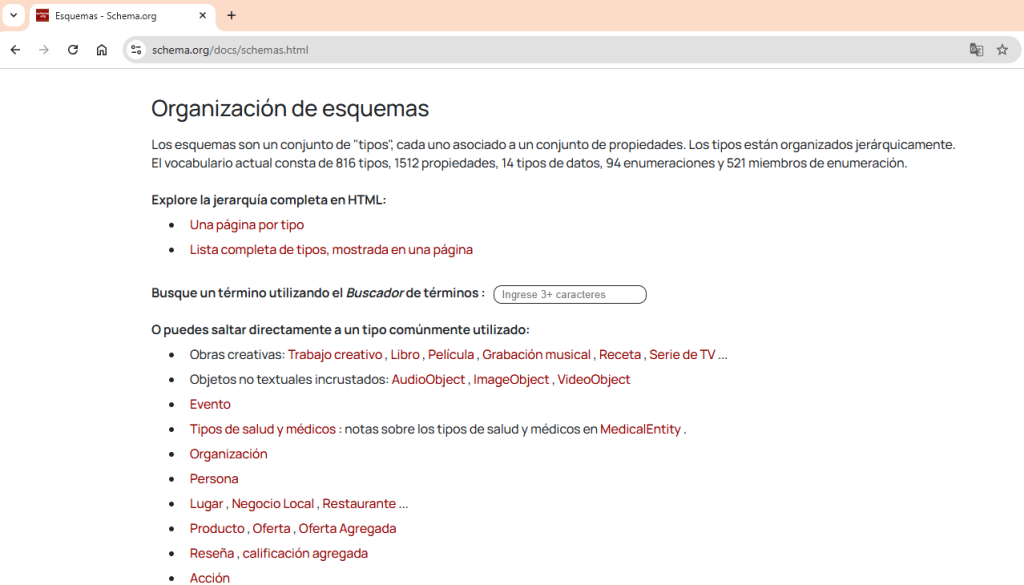Open the Producto link
Screen dimensions: 1024x585
pos(217,528)
